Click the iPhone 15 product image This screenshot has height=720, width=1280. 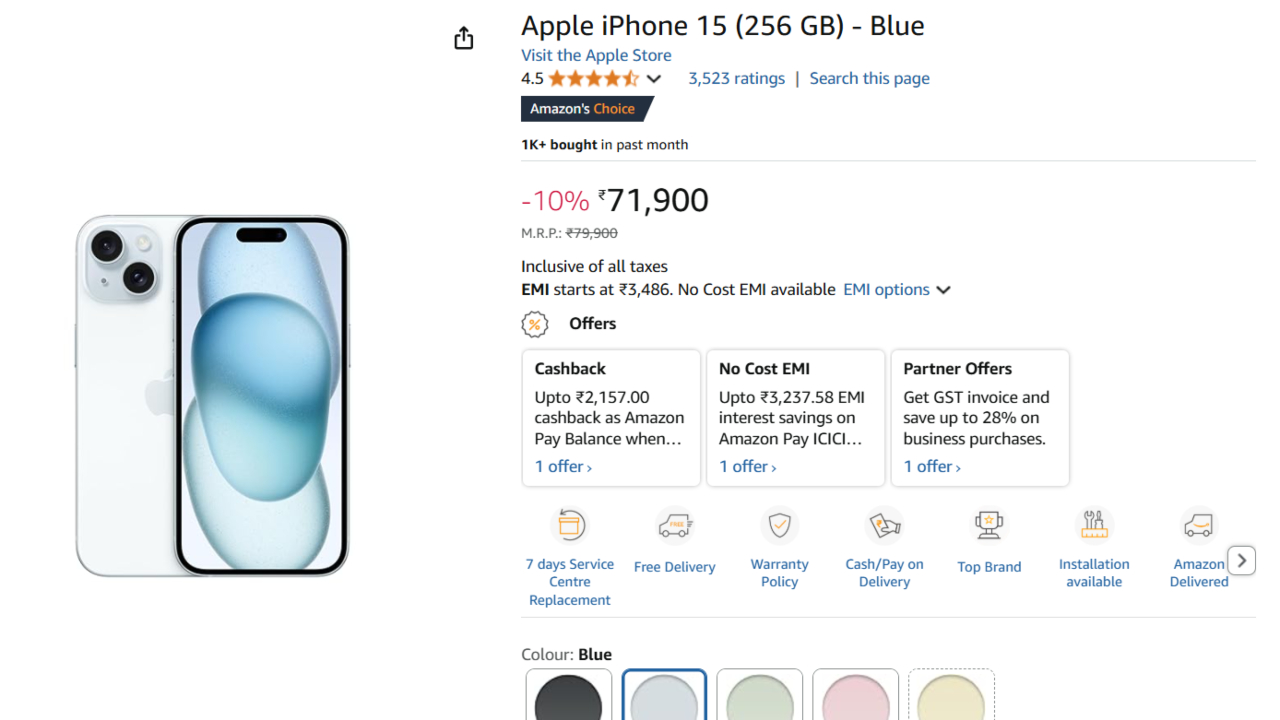pyautogui.click(x=212, y=396)
